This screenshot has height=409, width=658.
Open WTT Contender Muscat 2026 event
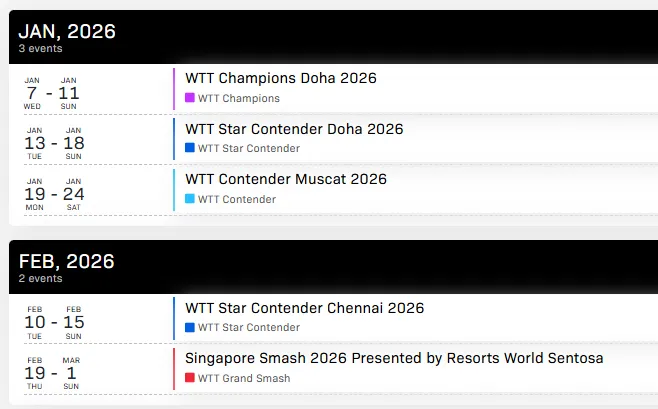pyautogui.click(x=286, y=179)
